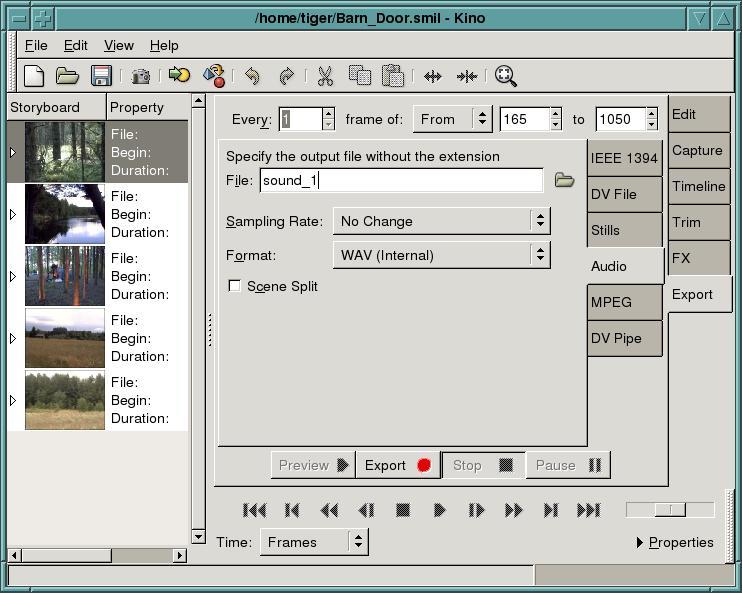This screenshot has width=742, height=593.
Task: Browse for output file with folder icon
Action: 565,180
